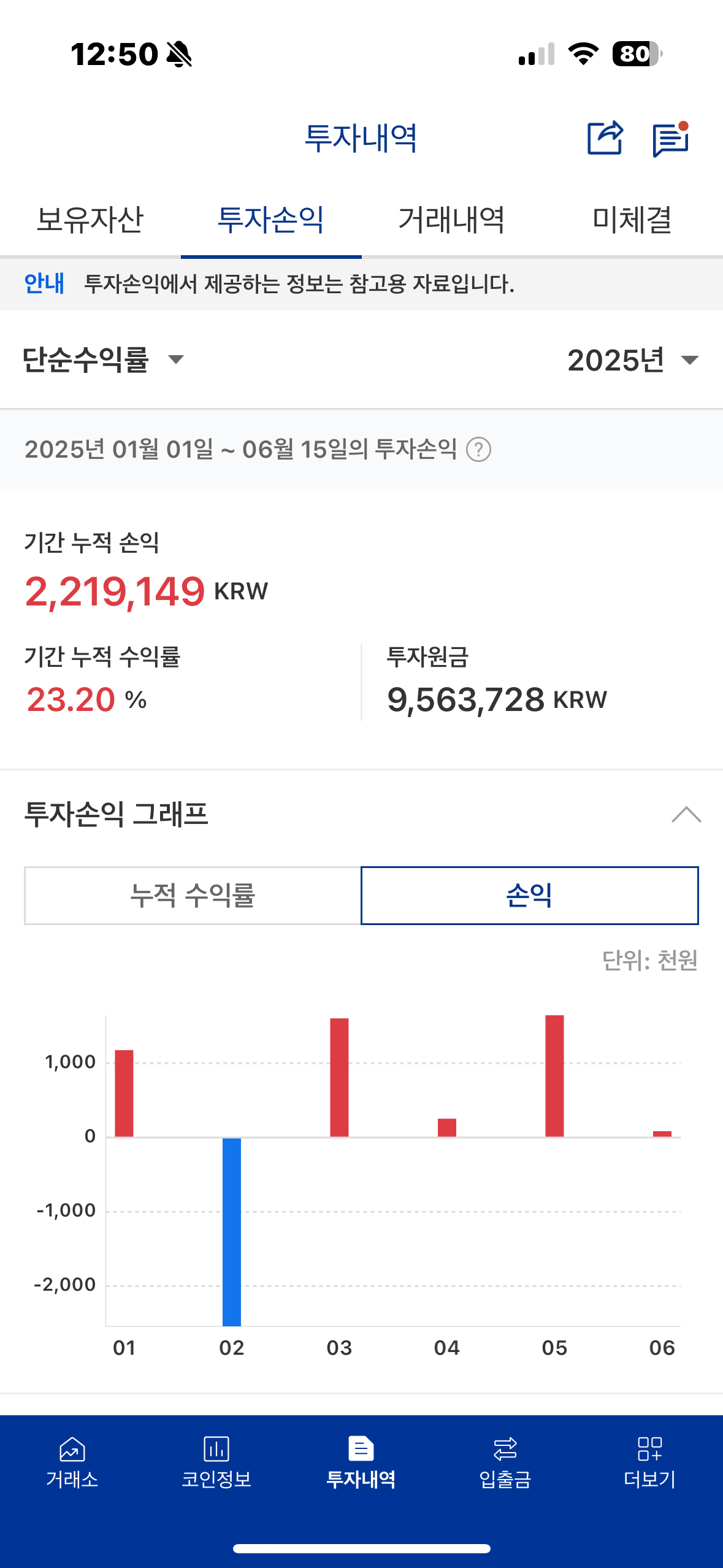This screenshot has width=723, height=1568.
Task: Open the notifications message icon
Action: click(671, 139)
